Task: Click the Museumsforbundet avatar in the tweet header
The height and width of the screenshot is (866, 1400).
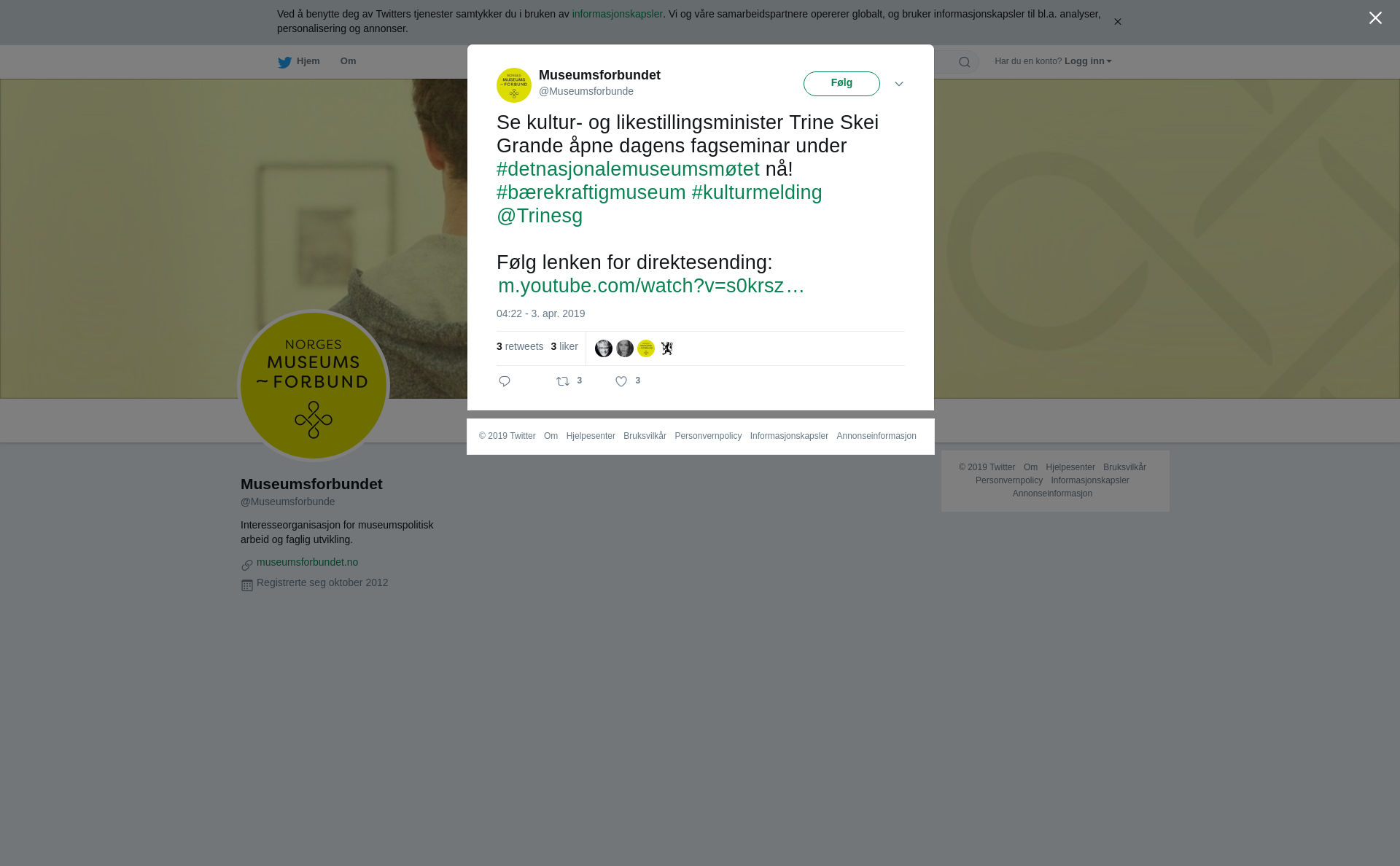Action: [514, 85]
